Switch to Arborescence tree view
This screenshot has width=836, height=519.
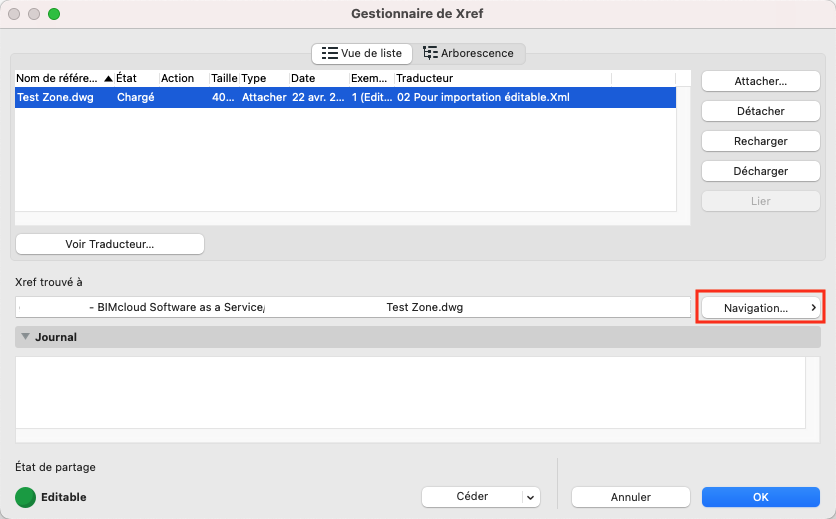pyautogui.click(x=469, y=53)
